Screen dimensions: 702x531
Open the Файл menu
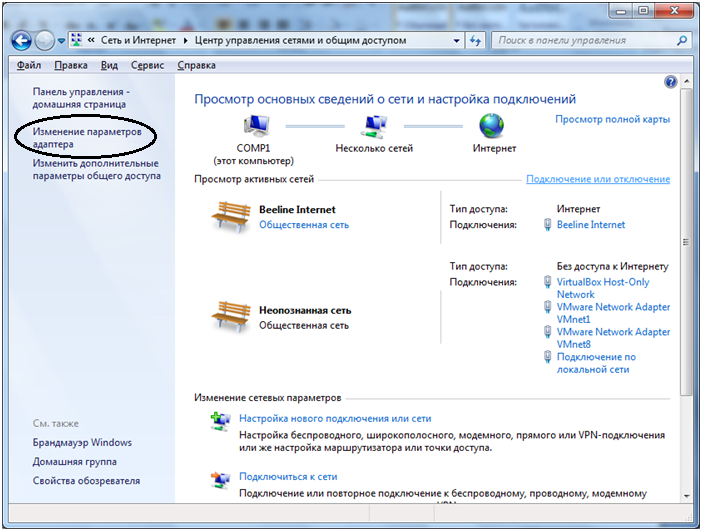[28, 65]
